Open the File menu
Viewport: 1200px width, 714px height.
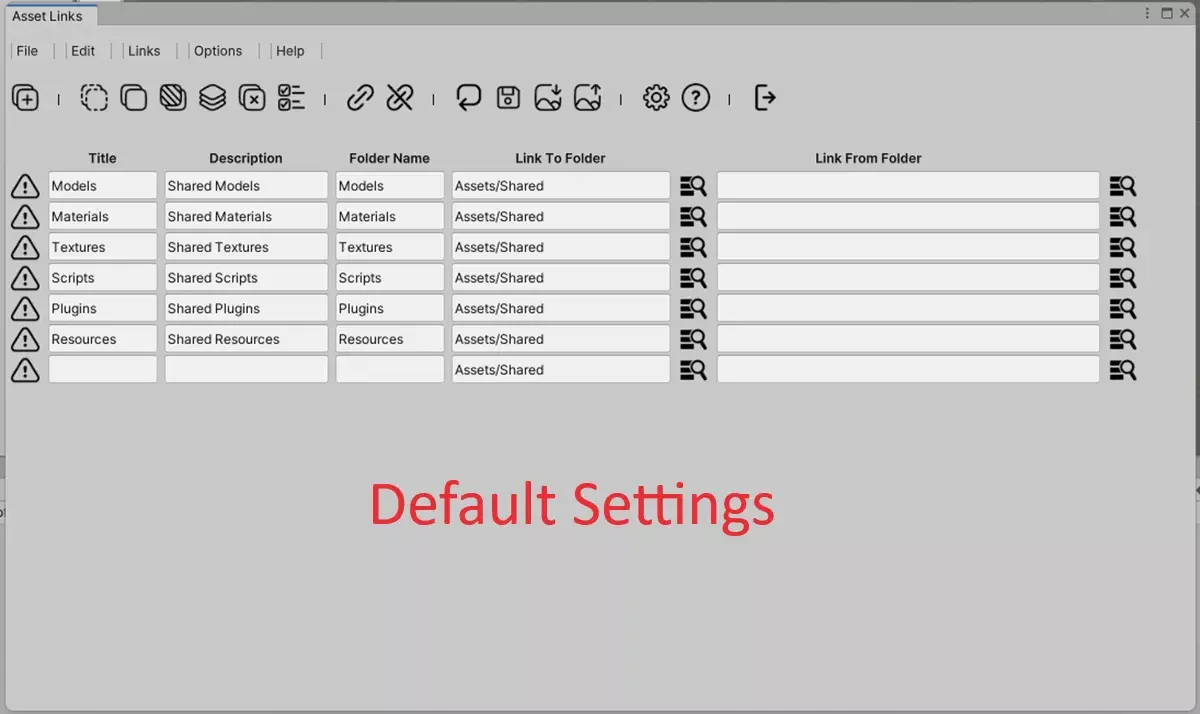click(x=27, y=51)
